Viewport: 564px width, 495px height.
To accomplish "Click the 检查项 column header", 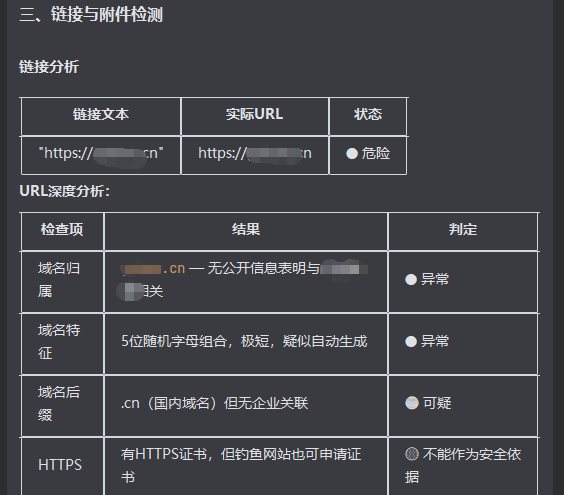I will tap(62, 230).
